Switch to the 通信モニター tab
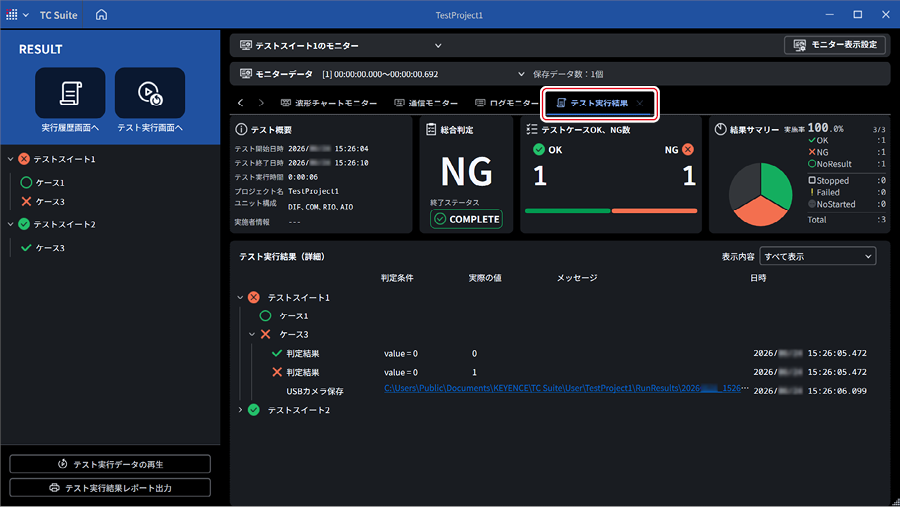 tap(426, 103)
